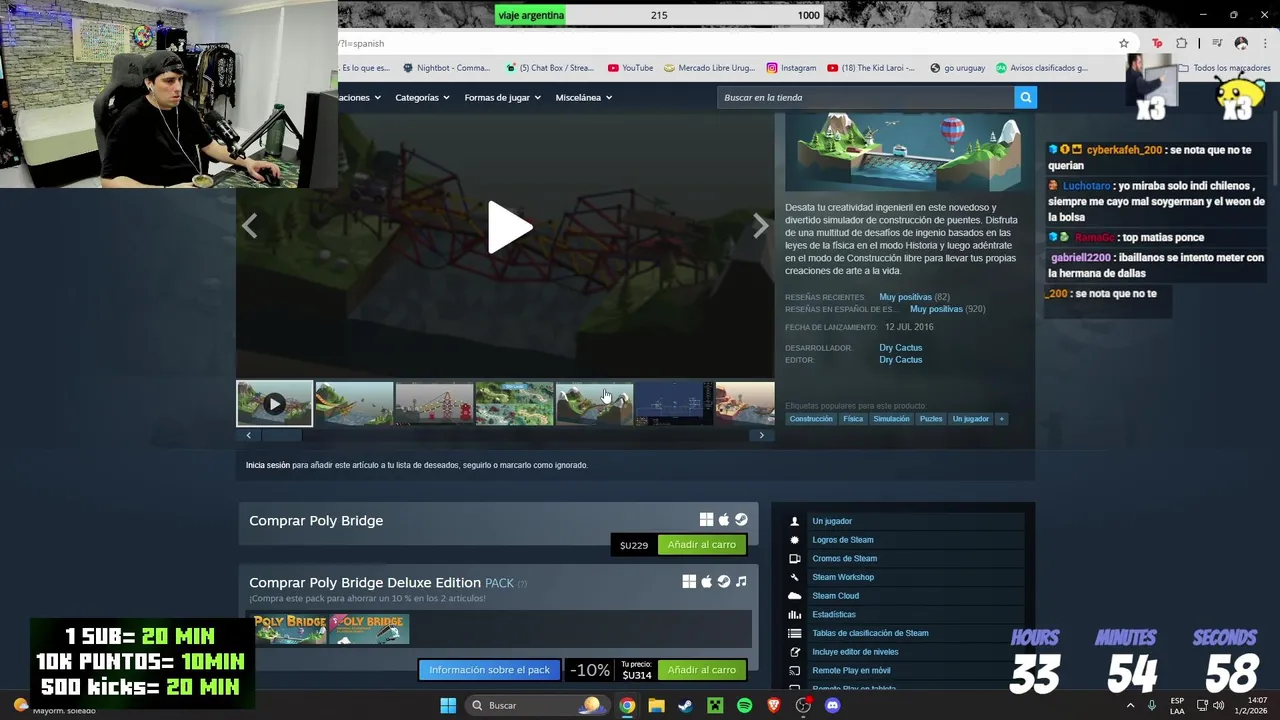
Task: Open the Steam Workshop feature link
Action: coord(843,577)
